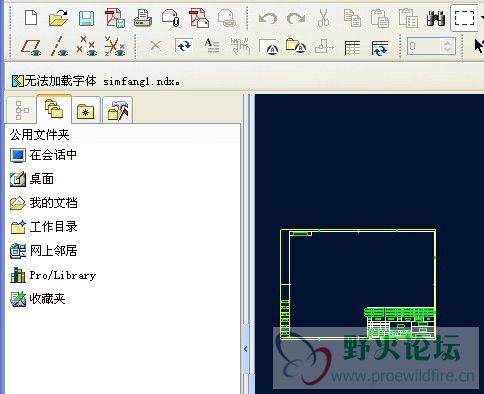Screen dimensions: 484x394
Task: Click the Copy icon
Action: [x=352, y=18]
